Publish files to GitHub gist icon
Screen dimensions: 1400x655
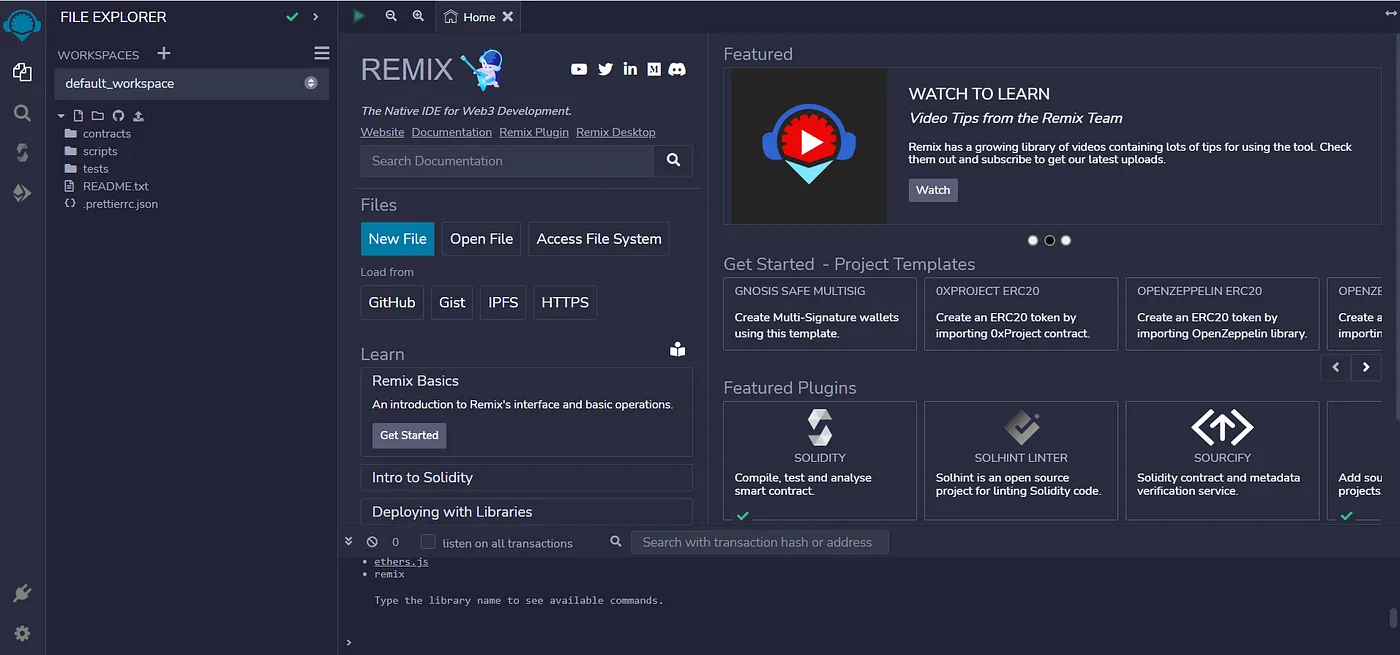[x=118, y=116]
